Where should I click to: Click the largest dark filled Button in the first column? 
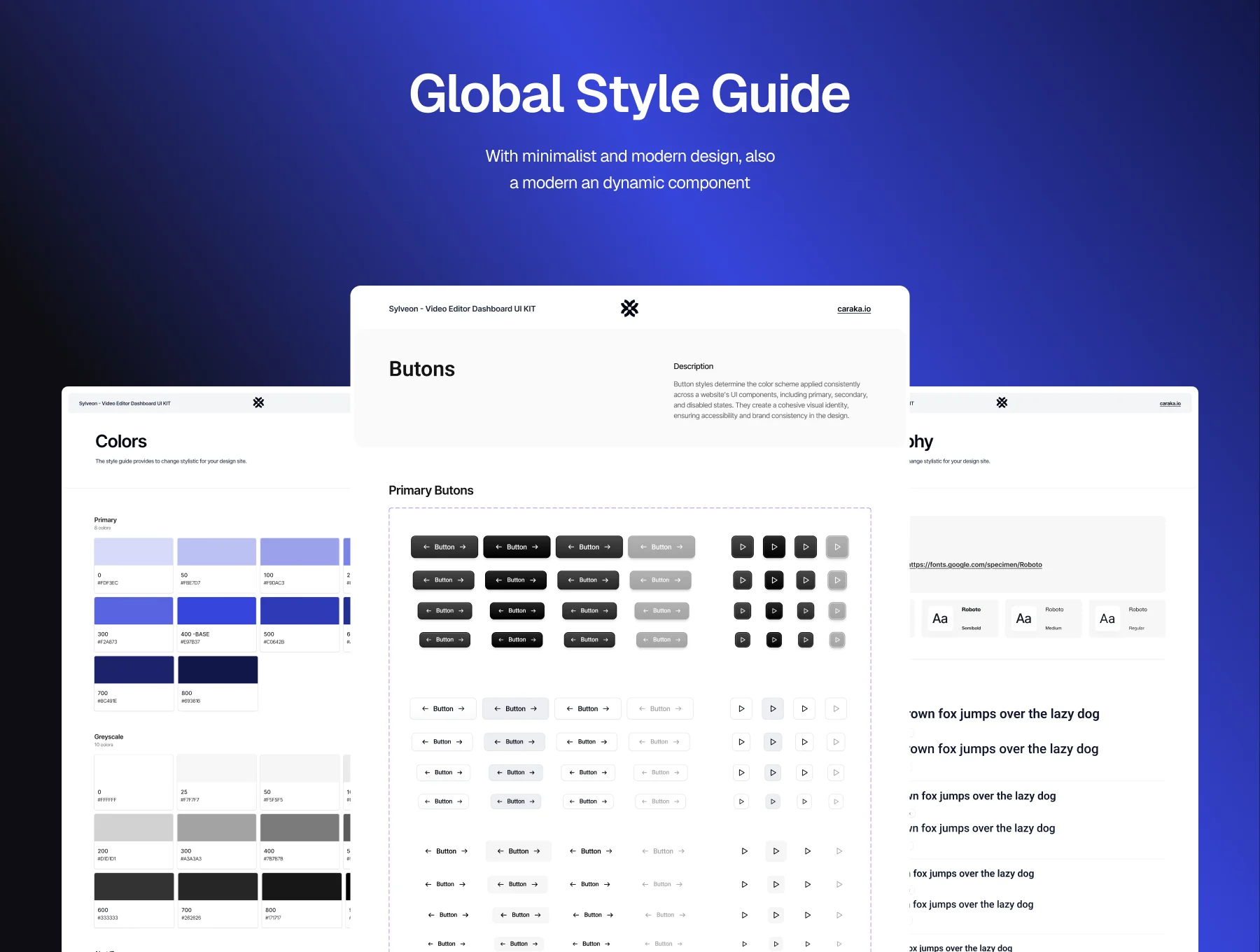pyautogui.click(x=444, y=547)
